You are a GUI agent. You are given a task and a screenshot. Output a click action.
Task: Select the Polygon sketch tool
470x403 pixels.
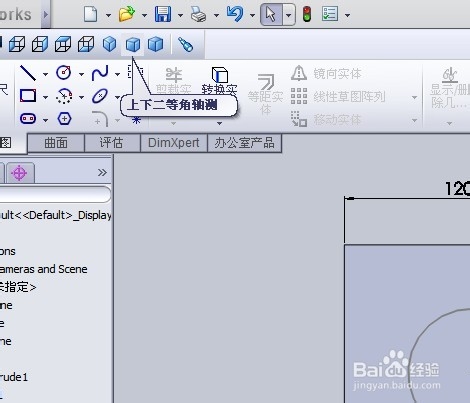coord(64,118)
